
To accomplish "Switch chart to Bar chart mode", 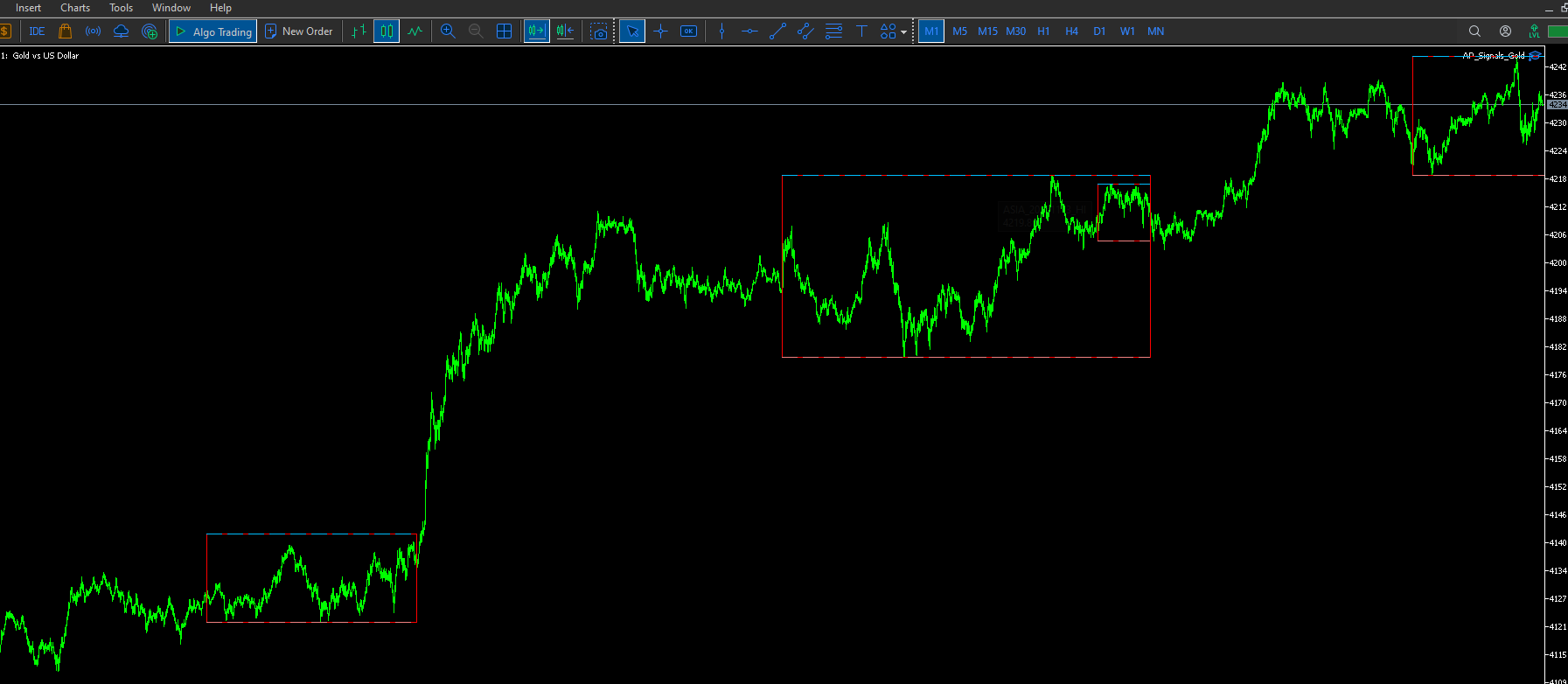I will 359,31.
